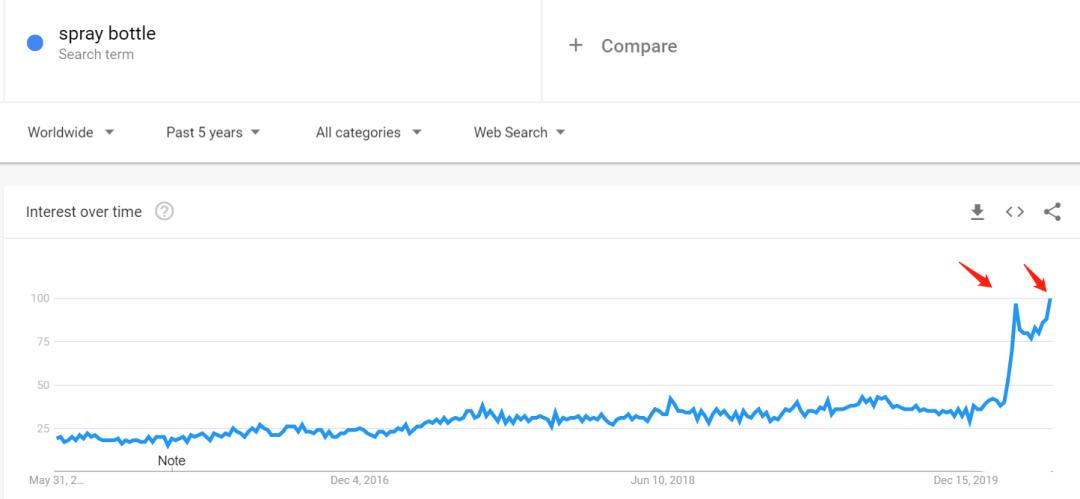Image resolution: width=1080 pixels, height=499 pixels.
Task: Click the Dec 4, 2016 axis label
Action: pos(360,480)
